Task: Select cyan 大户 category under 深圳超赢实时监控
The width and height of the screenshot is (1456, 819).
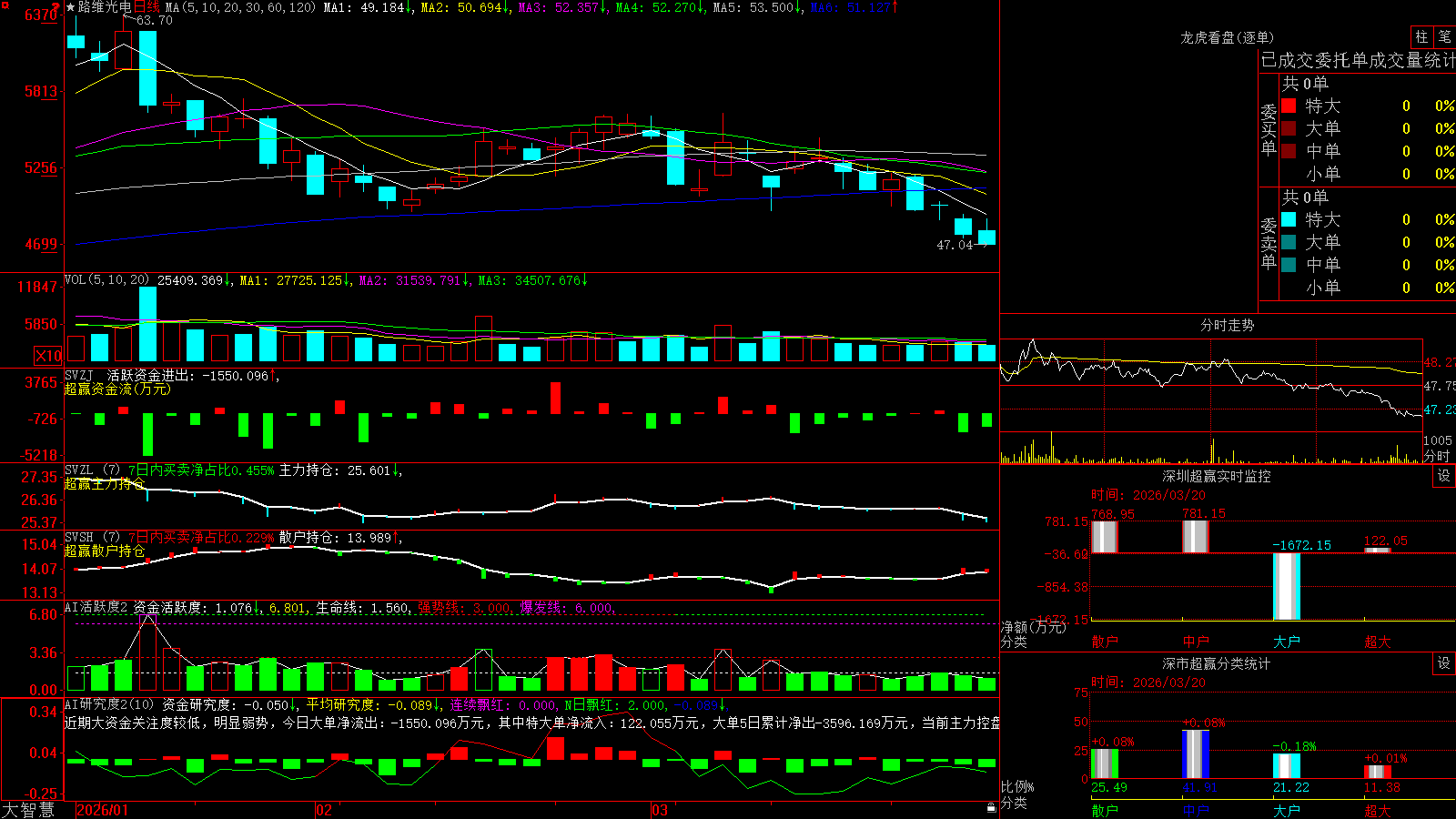Action: tap(1287, 642)
